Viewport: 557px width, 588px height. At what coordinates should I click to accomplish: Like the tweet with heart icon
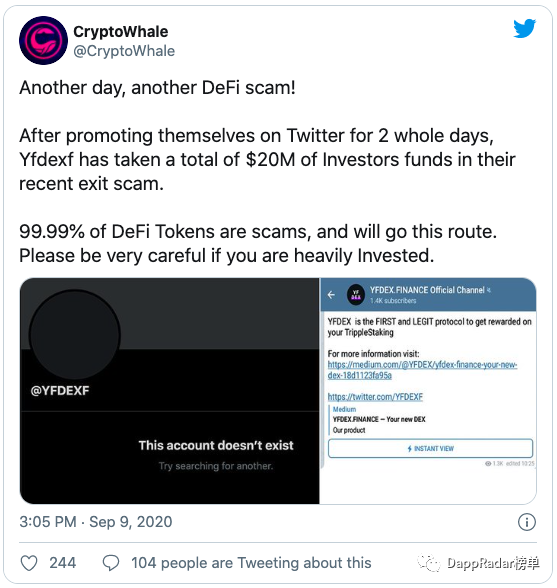[29, 563]
